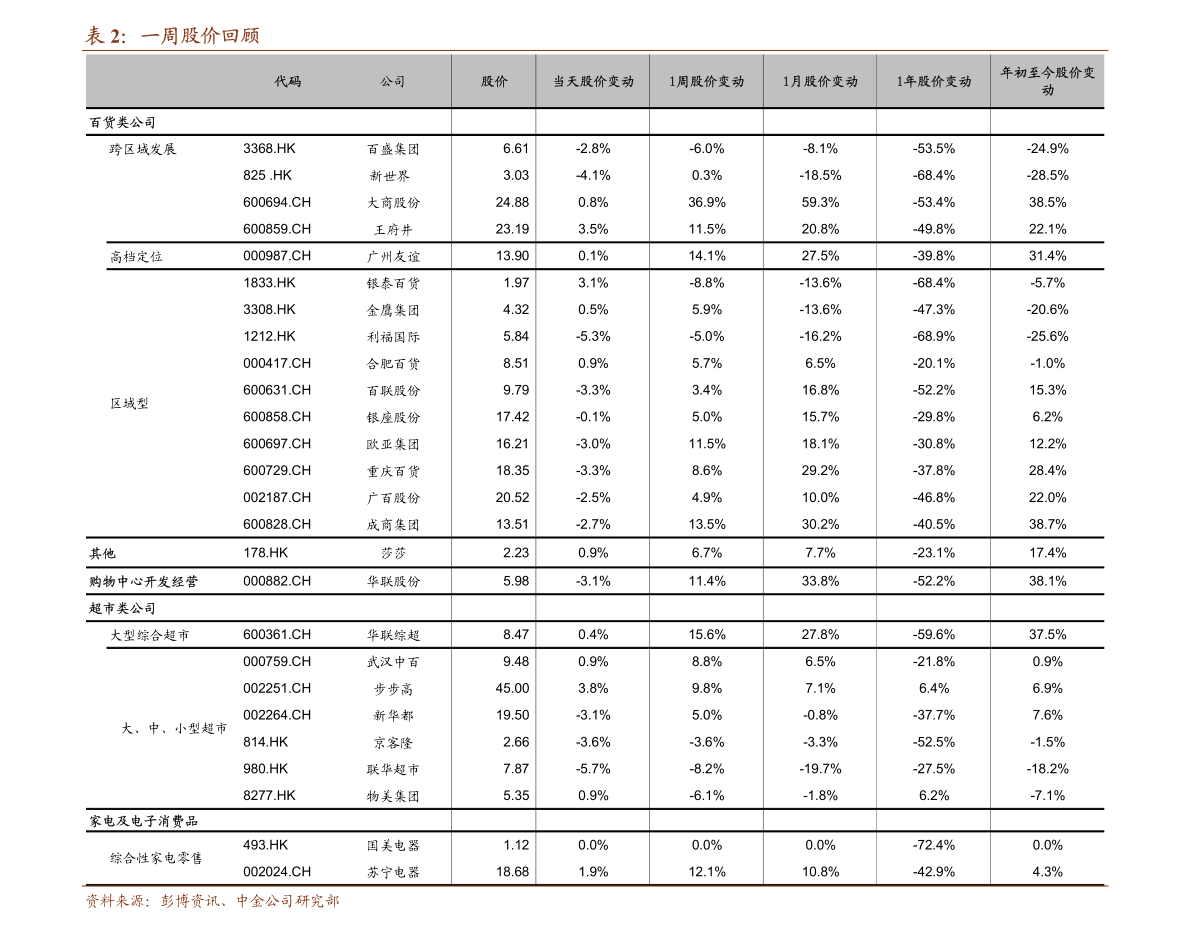Viewport: 1190px width, 929px height.
Task: Click the table title 表 2: 一周股价回顾
Action: [x=172, y=36]
